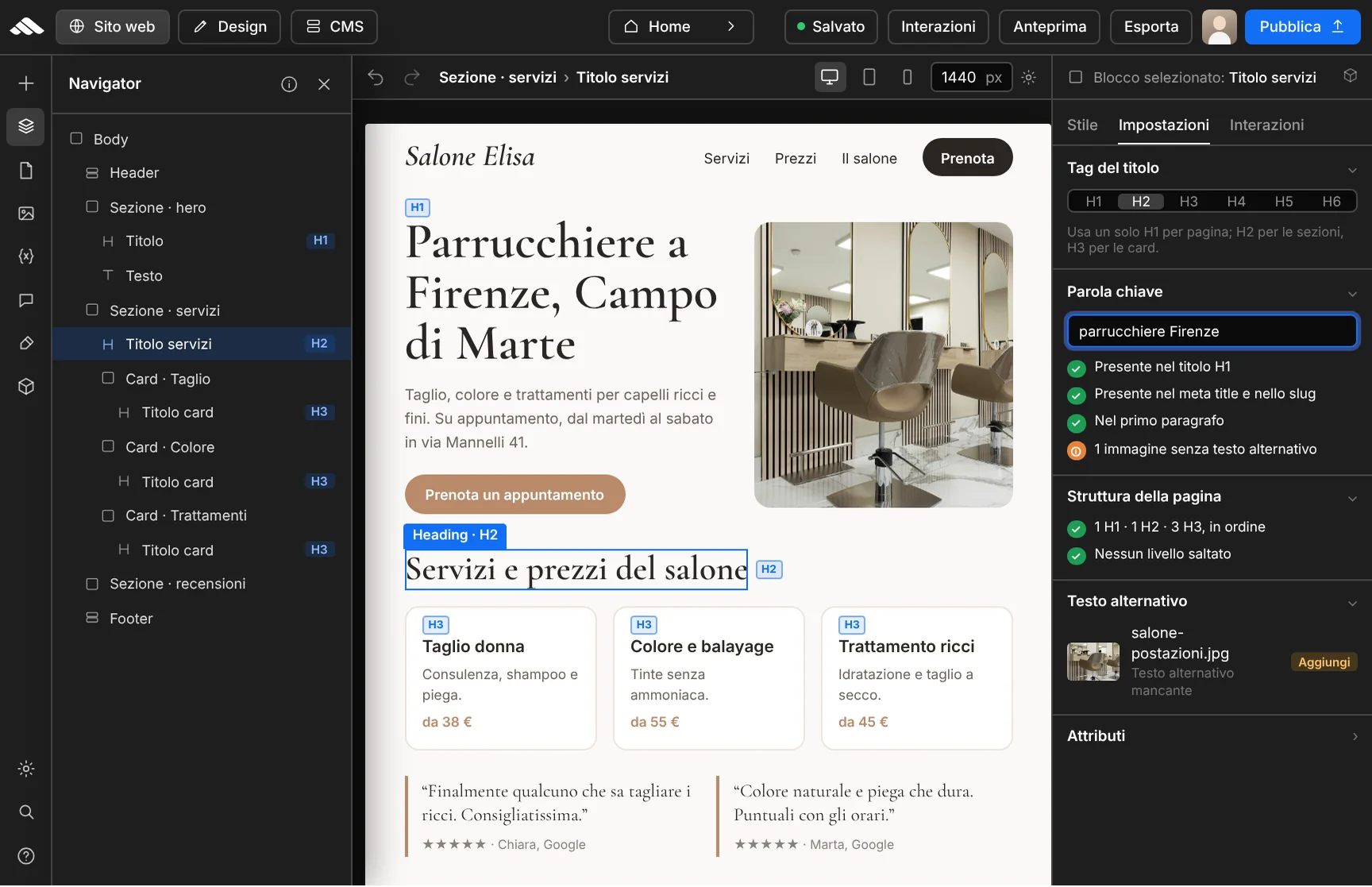This screenshot has width=1372, height=887.
Task: Open the Design menu
Action: click(x=229, y=26)
